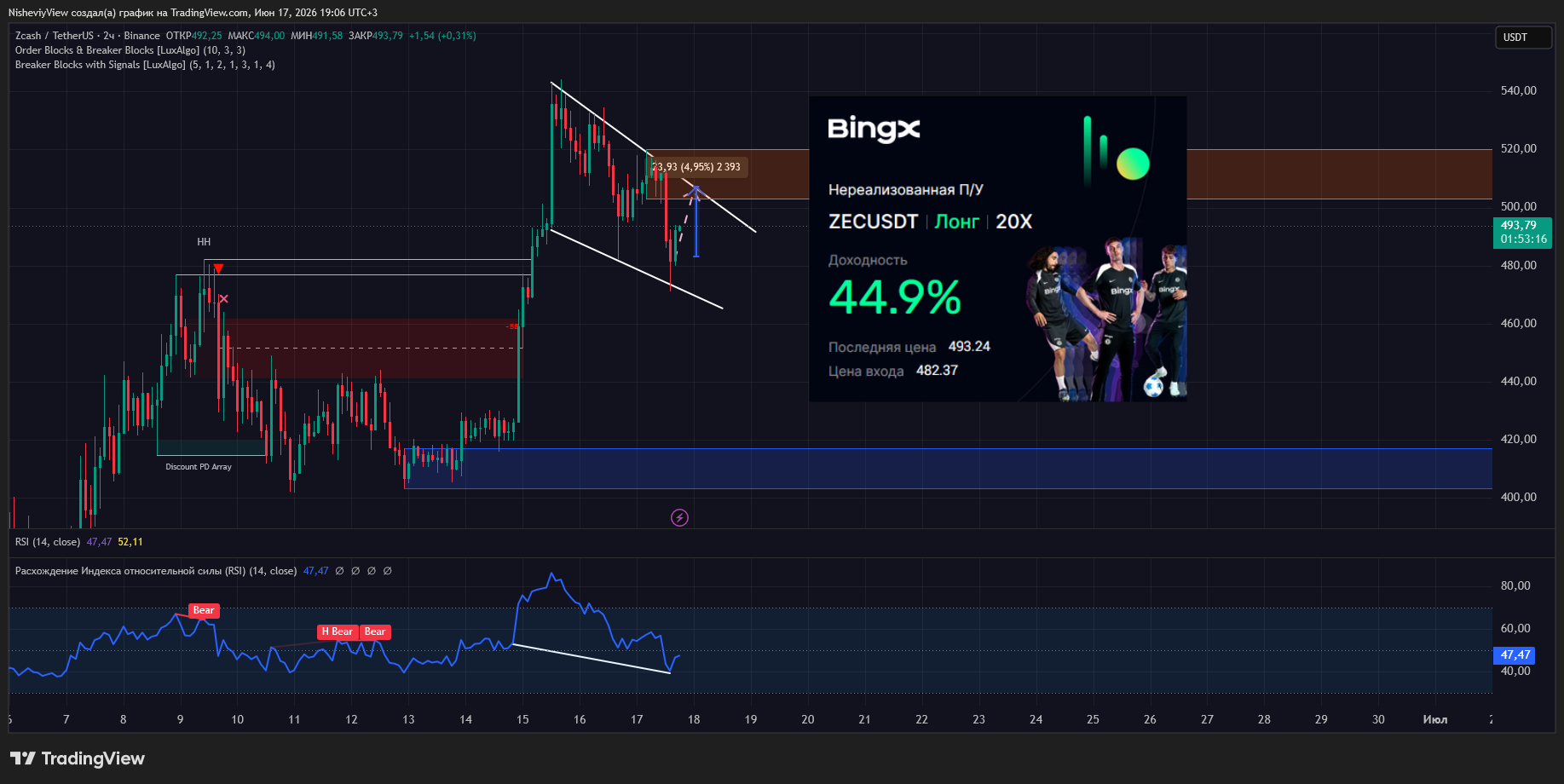Screen dimensions: 1564x784
Task: Click the ZECUSDT pair name in overlay
Action: coord(873,222)
